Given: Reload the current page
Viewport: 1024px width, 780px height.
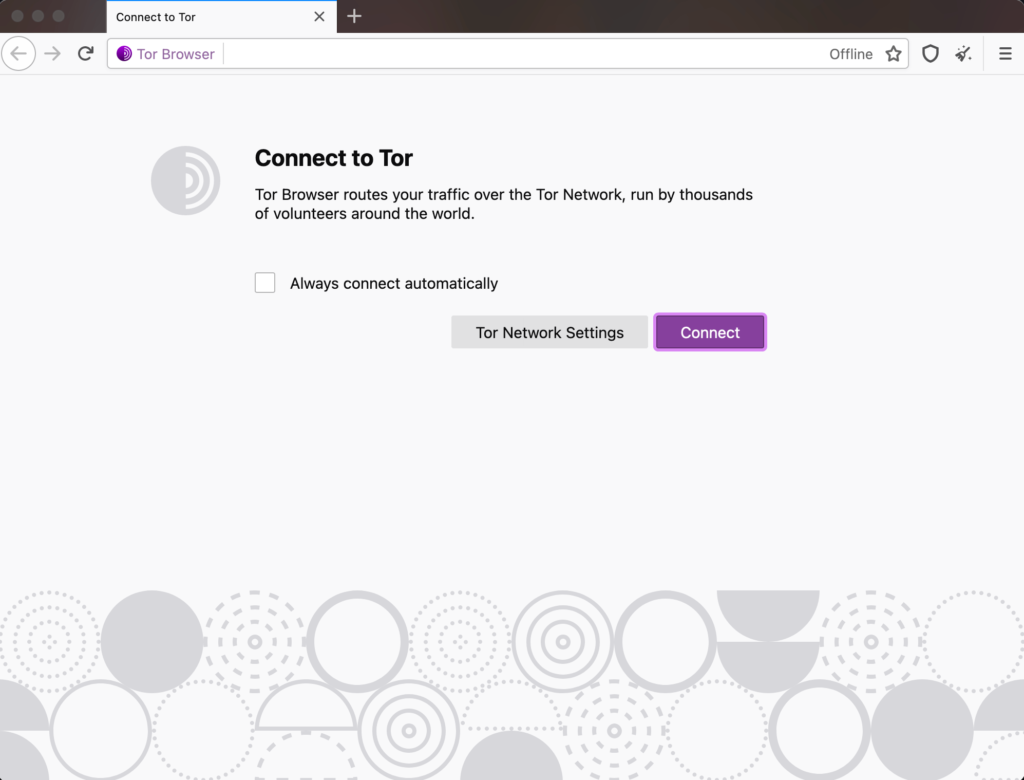Looking at the screenshot, I should pyautogui.click(x=86, y=54).
